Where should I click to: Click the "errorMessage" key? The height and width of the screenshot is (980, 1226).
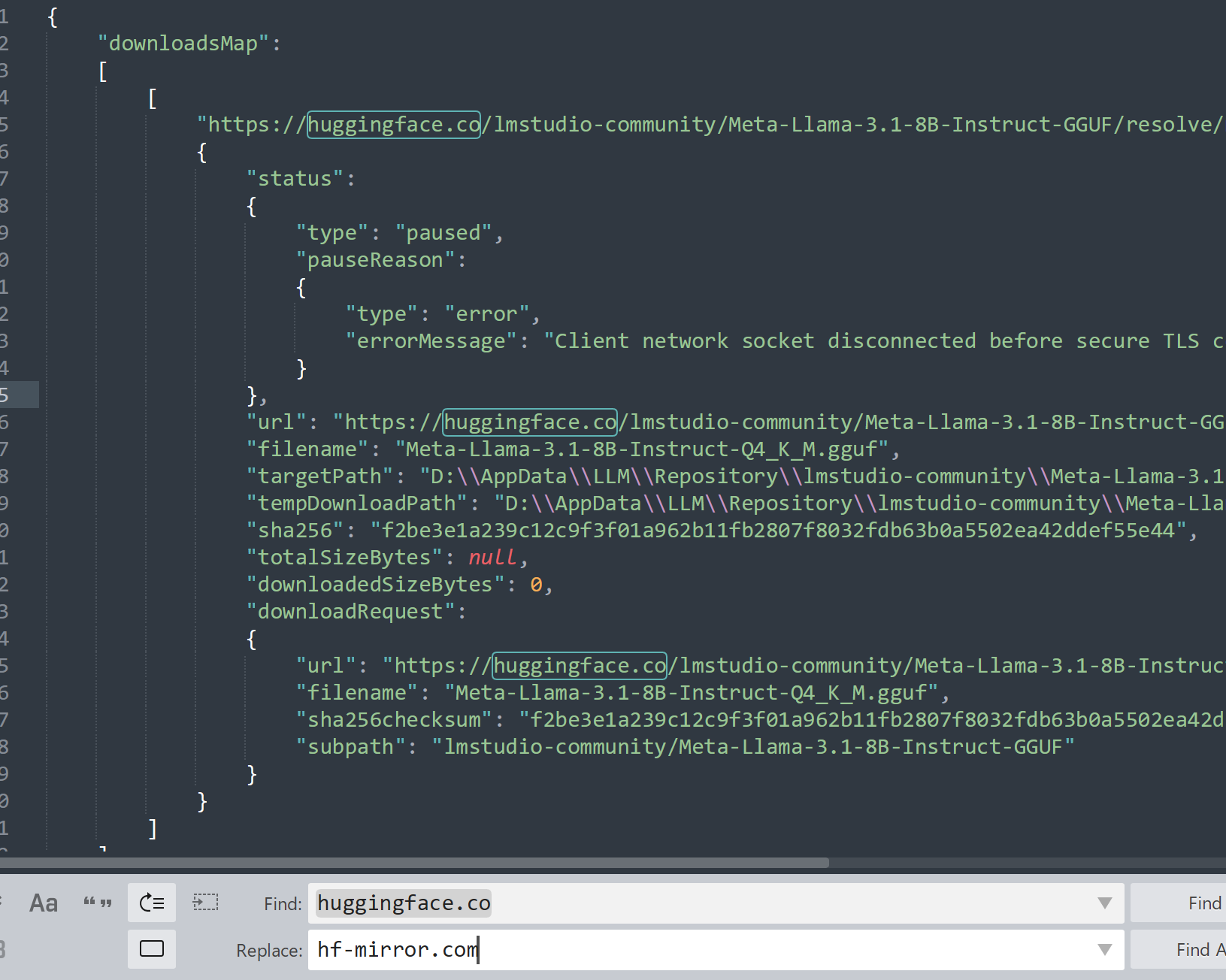pos(431,341)
